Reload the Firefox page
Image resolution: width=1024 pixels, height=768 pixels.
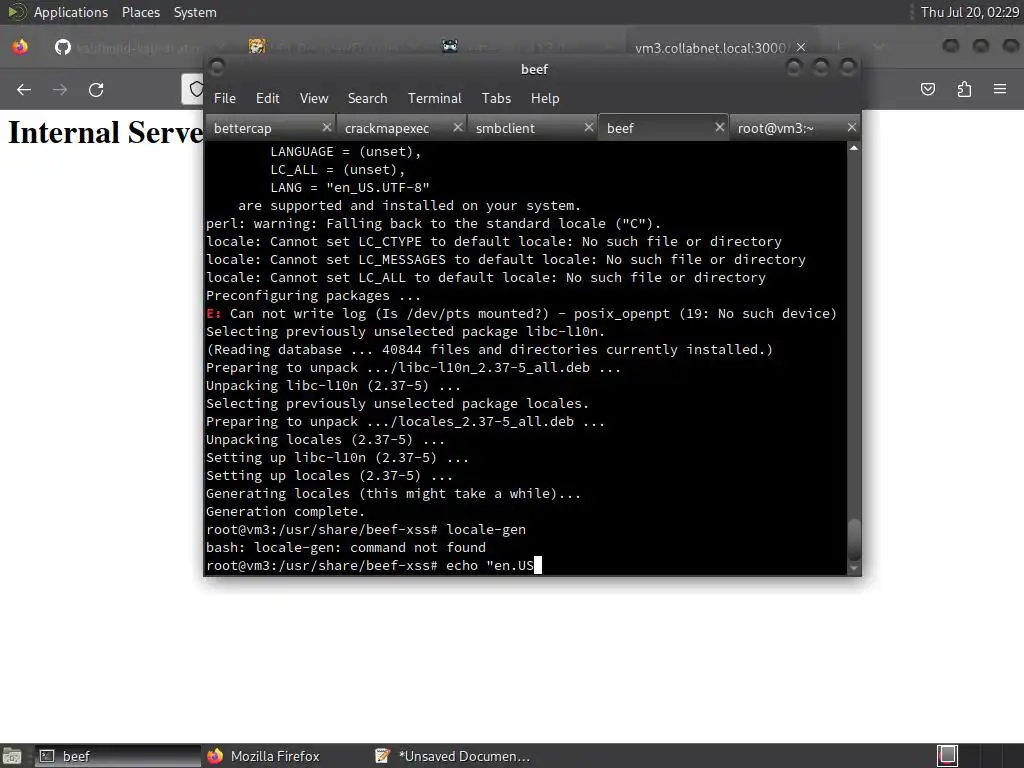point(96,89)
